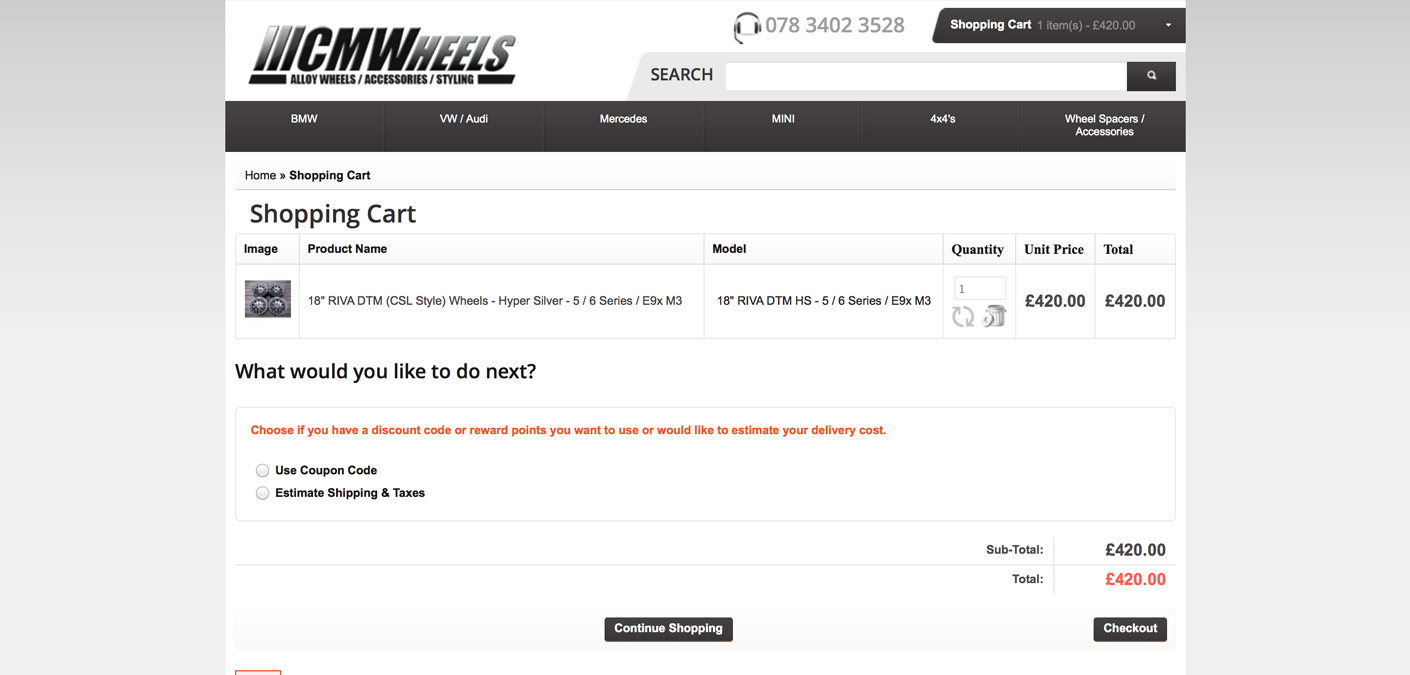Click into the search input field

(926, 76)
